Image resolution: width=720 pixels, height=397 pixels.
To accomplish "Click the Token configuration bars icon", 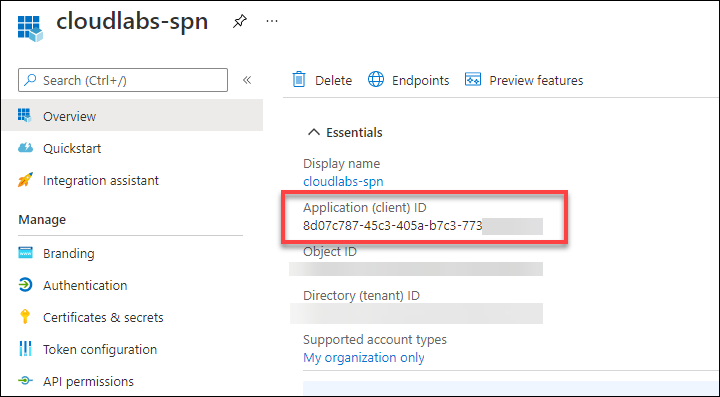I will coord(25,349).
